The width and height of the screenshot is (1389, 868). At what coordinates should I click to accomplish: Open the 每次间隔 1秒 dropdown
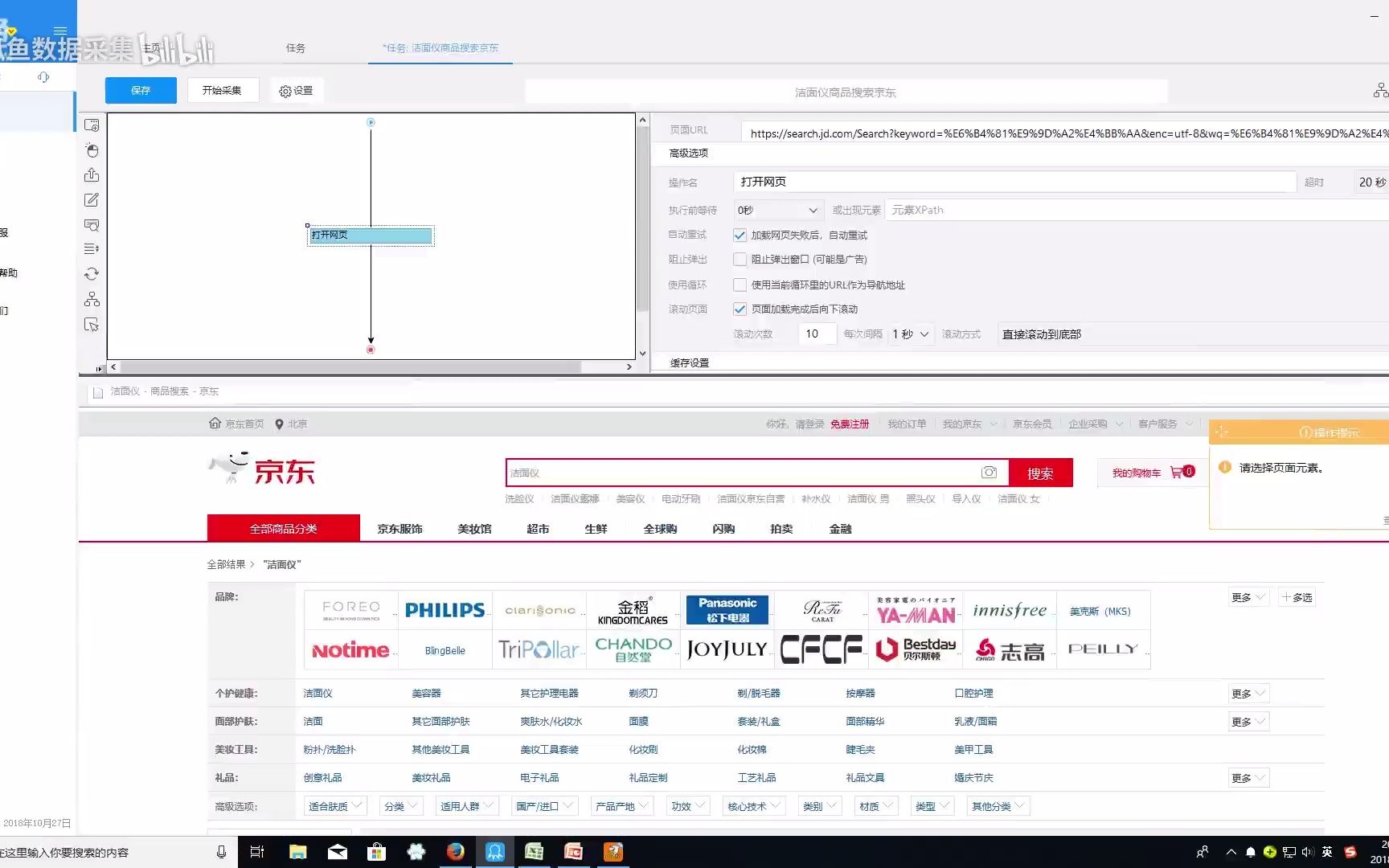click(911, 334)
